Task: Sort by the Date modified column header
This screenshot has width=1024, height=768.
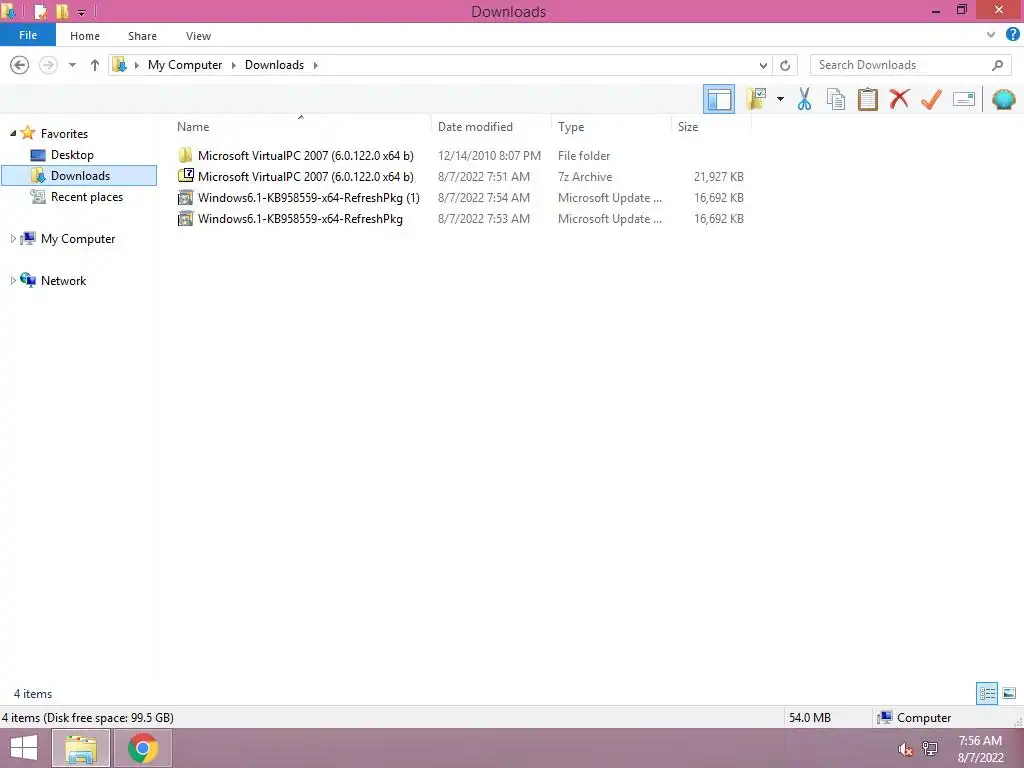Action: [491, 127]
